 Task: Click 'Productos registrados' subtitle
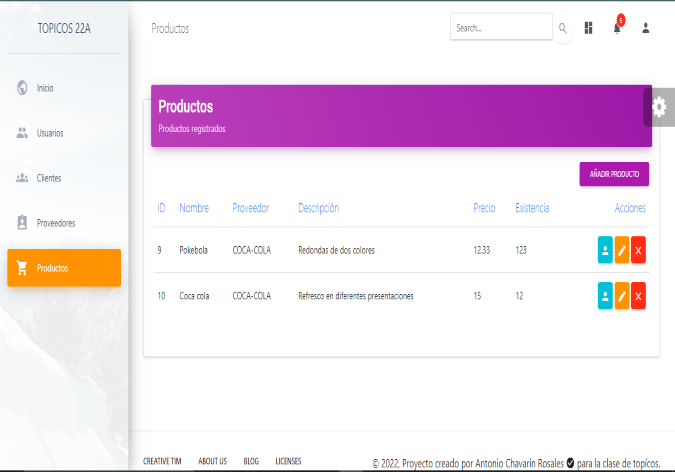pyautogui.click(x=192, y=129)
